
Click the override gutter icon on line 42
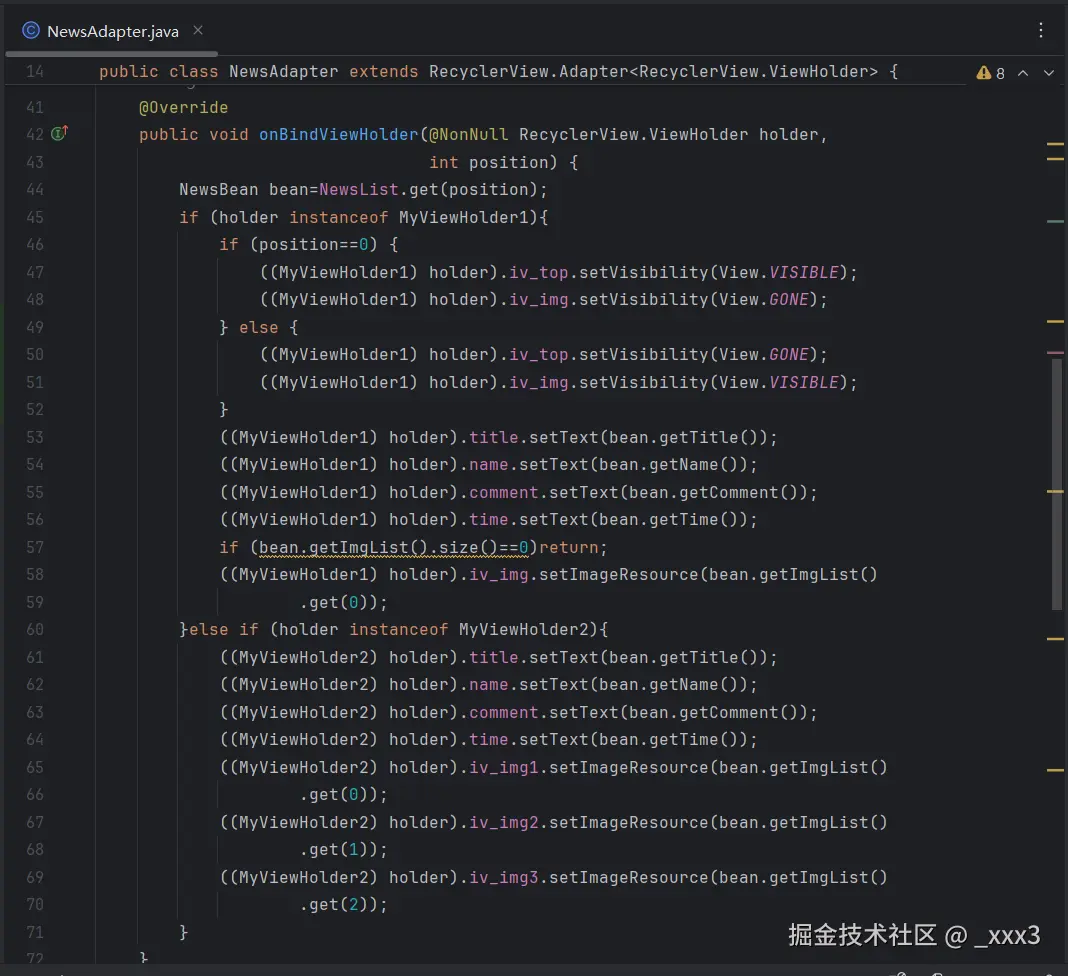(59, 133)
